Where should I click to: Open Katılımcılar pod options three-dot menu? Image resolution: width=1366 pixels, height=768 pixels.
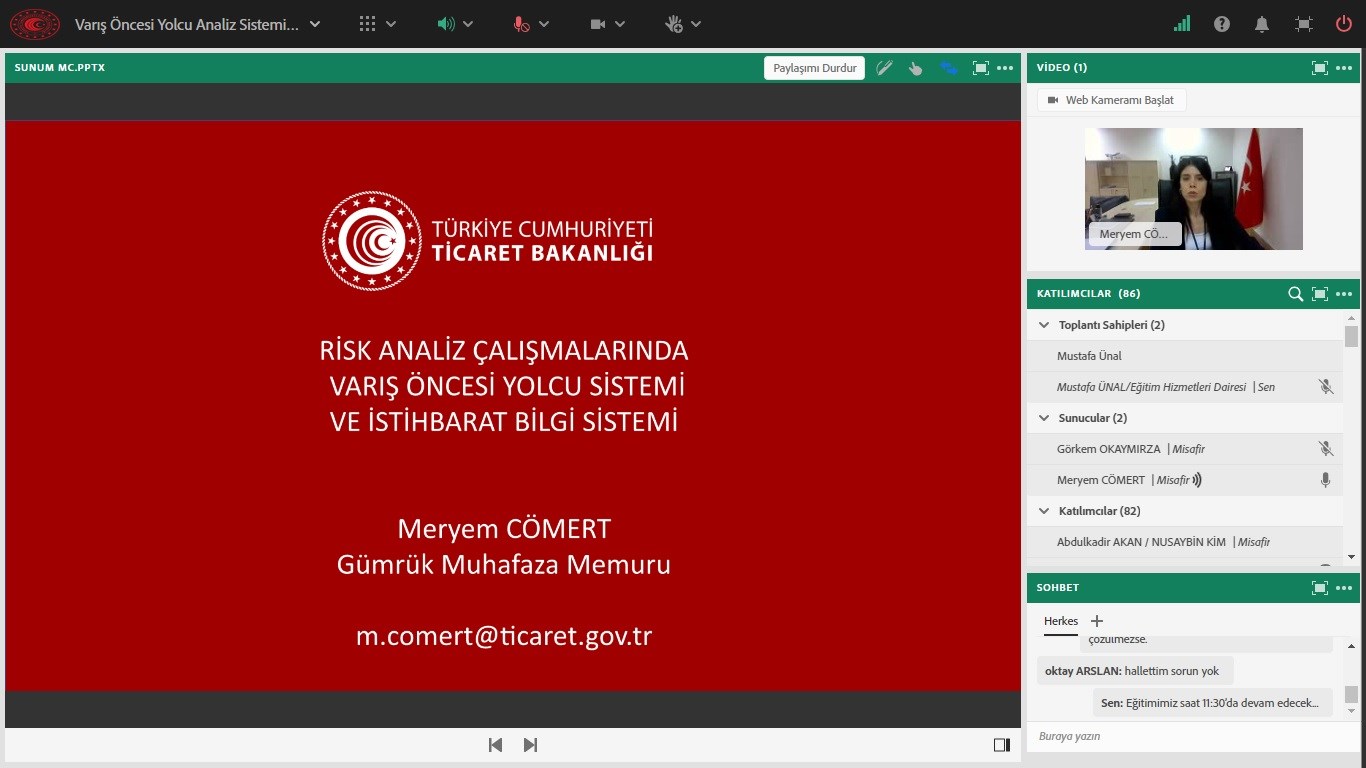tap(1344, 294)
